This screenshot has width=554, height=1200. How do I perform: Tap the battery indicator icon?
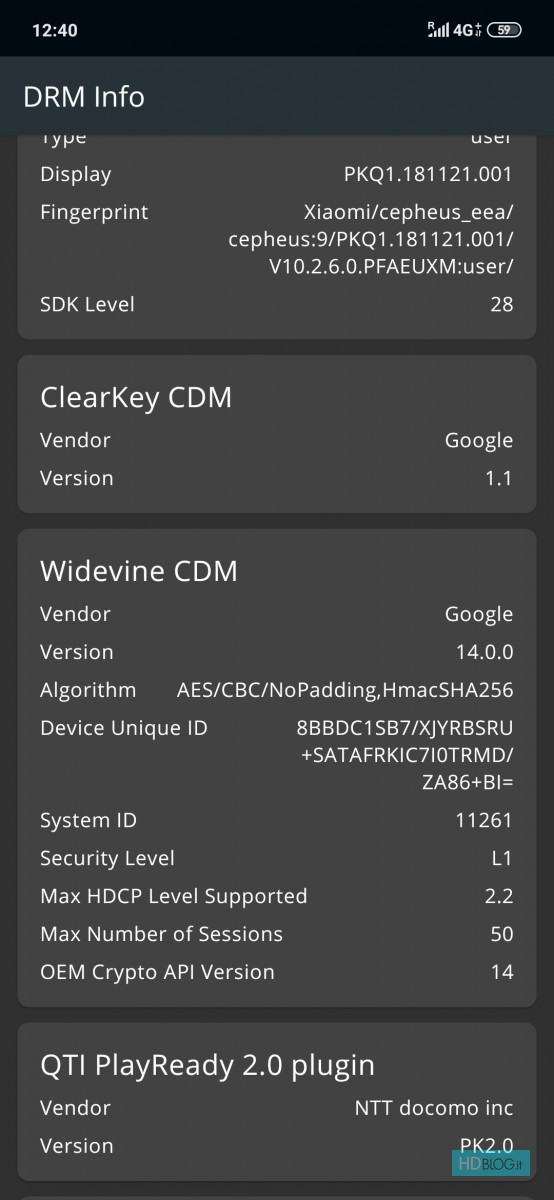(505, 30)
